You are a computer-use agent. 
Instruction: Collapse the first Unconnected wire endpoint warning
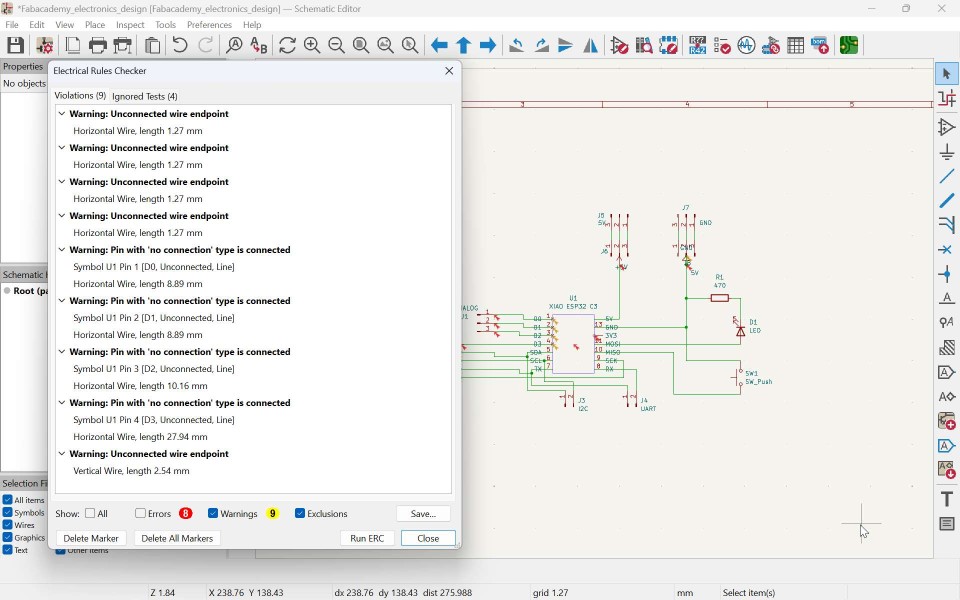[62, 113]
